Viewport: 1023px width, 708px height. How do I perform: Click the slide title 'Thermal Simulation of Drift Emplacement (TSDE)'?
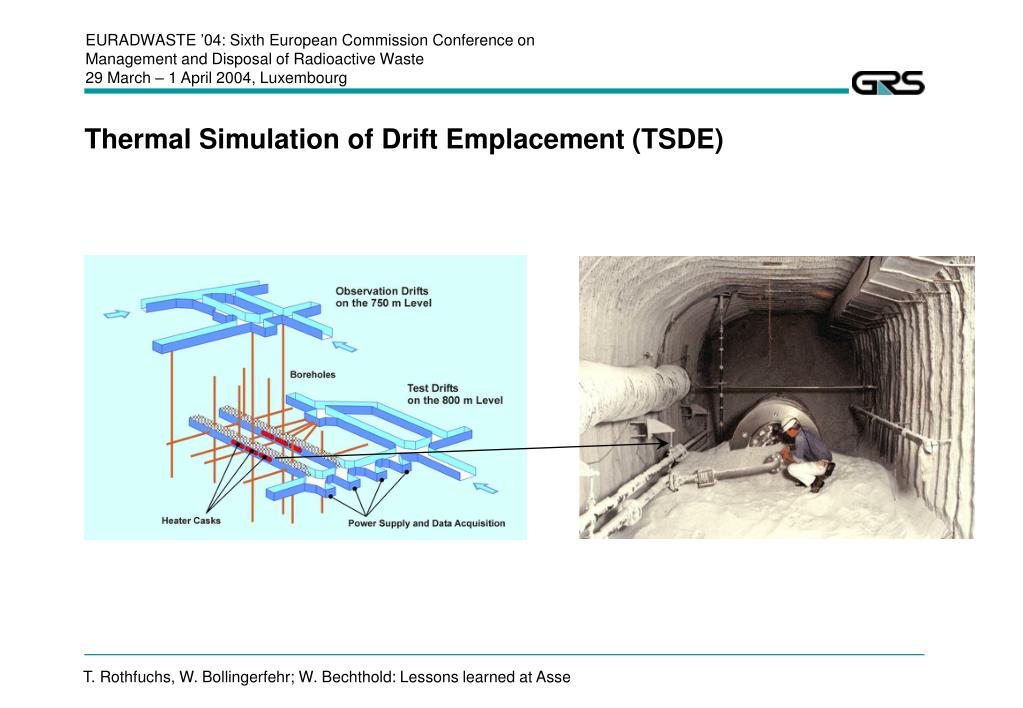click(404, 140)
